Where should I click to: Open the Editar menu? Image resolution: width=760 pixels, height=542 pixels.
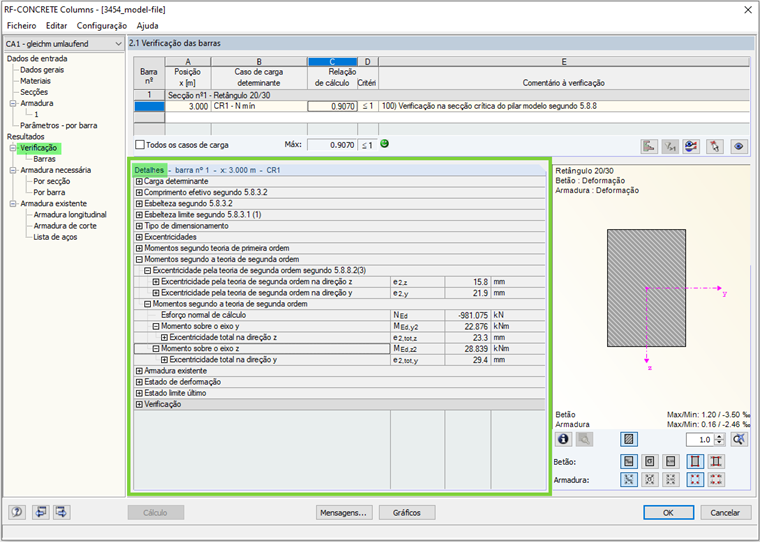(56, 26)
